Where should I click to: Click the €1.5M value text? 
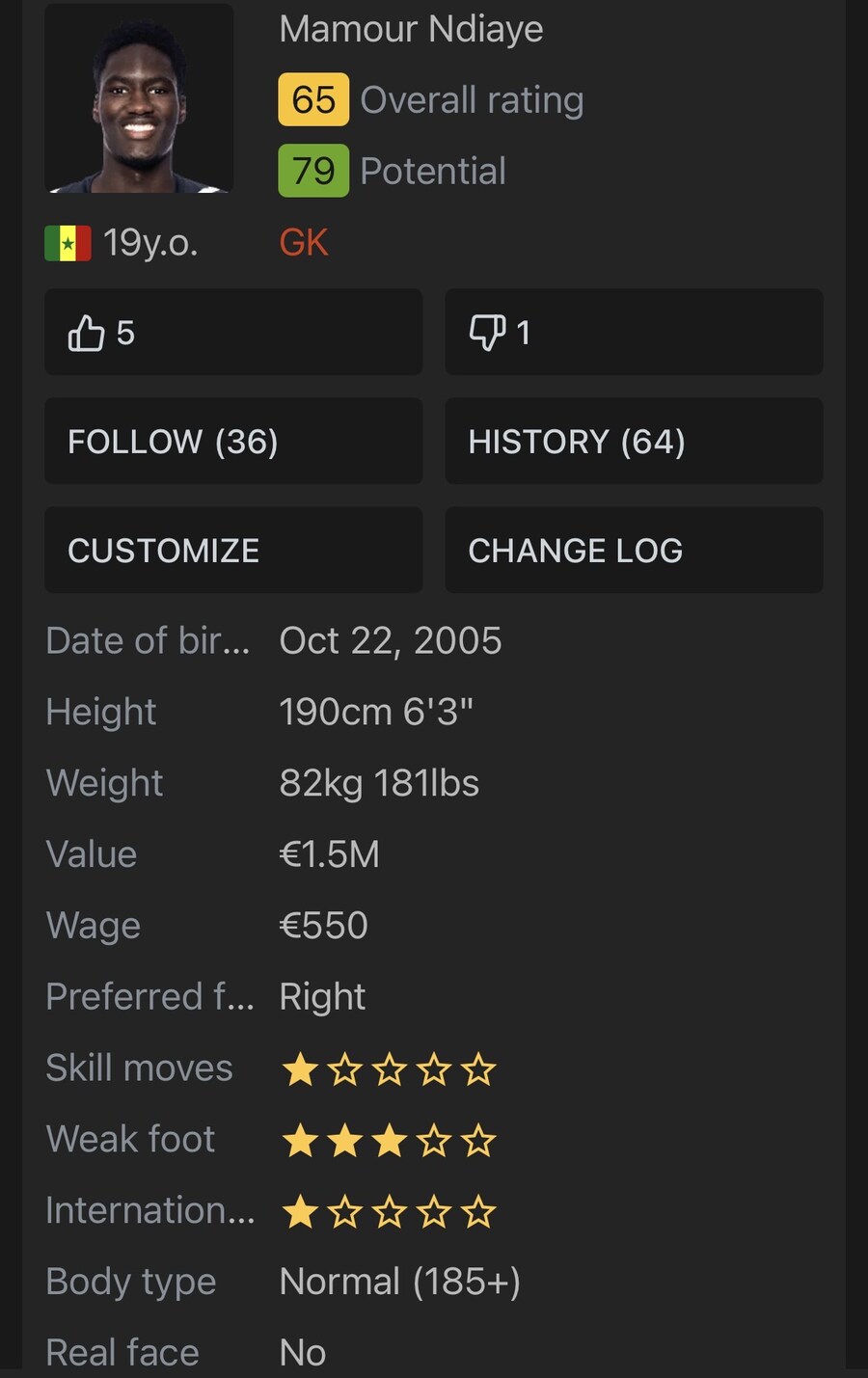coord(330,854)
